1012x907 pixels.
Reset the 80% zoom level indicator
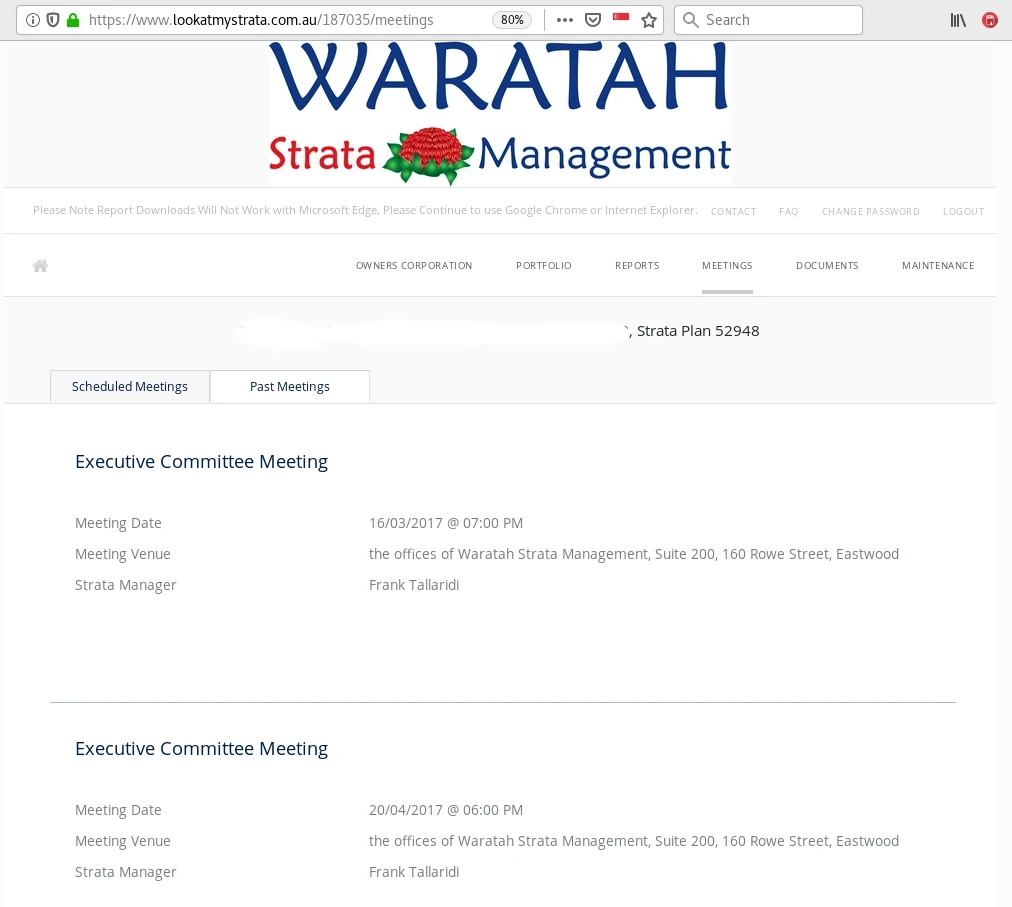(512, 20)
